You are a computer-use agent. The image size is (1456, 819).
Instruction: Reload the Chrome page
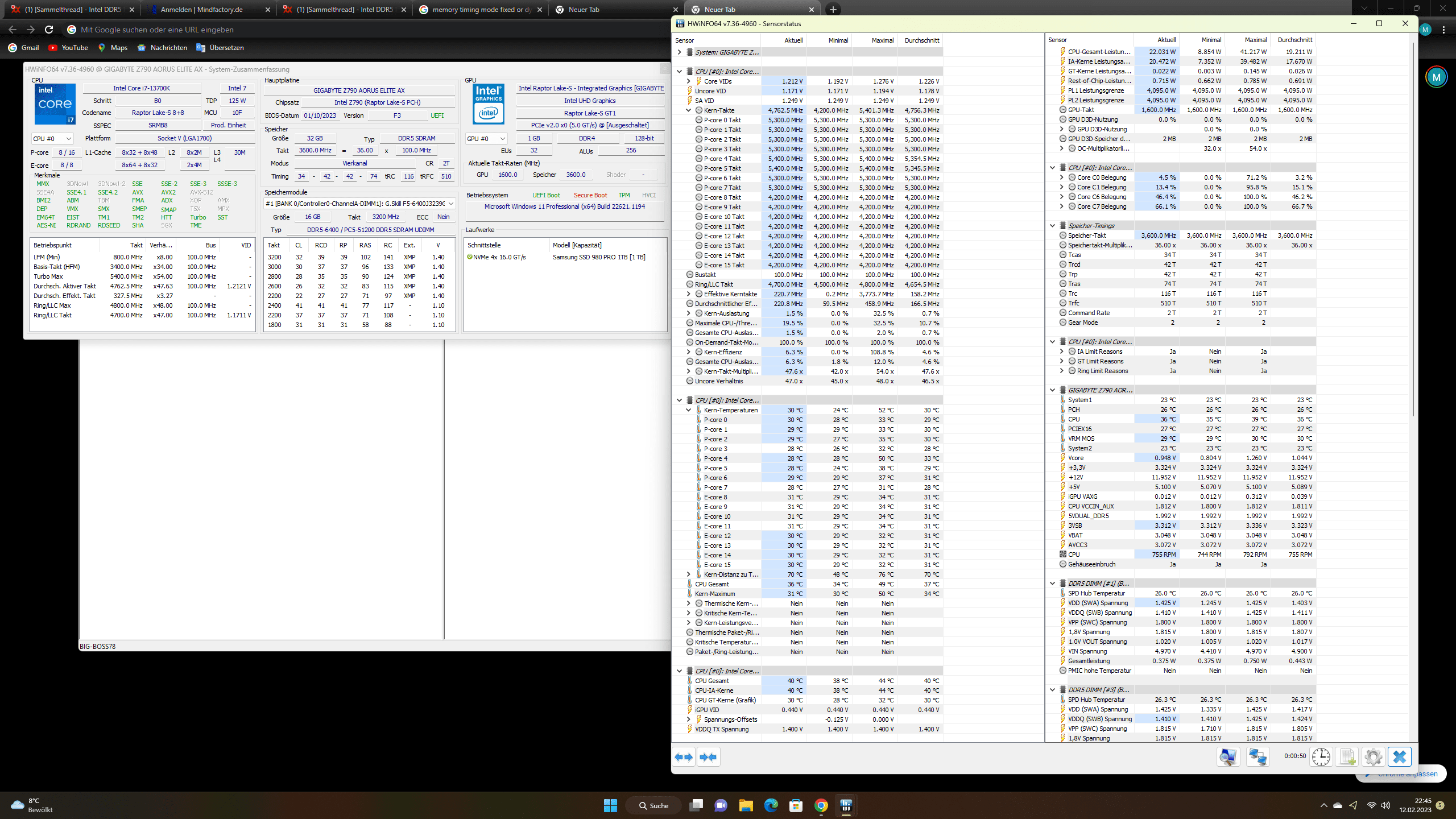tap(49, 30)
